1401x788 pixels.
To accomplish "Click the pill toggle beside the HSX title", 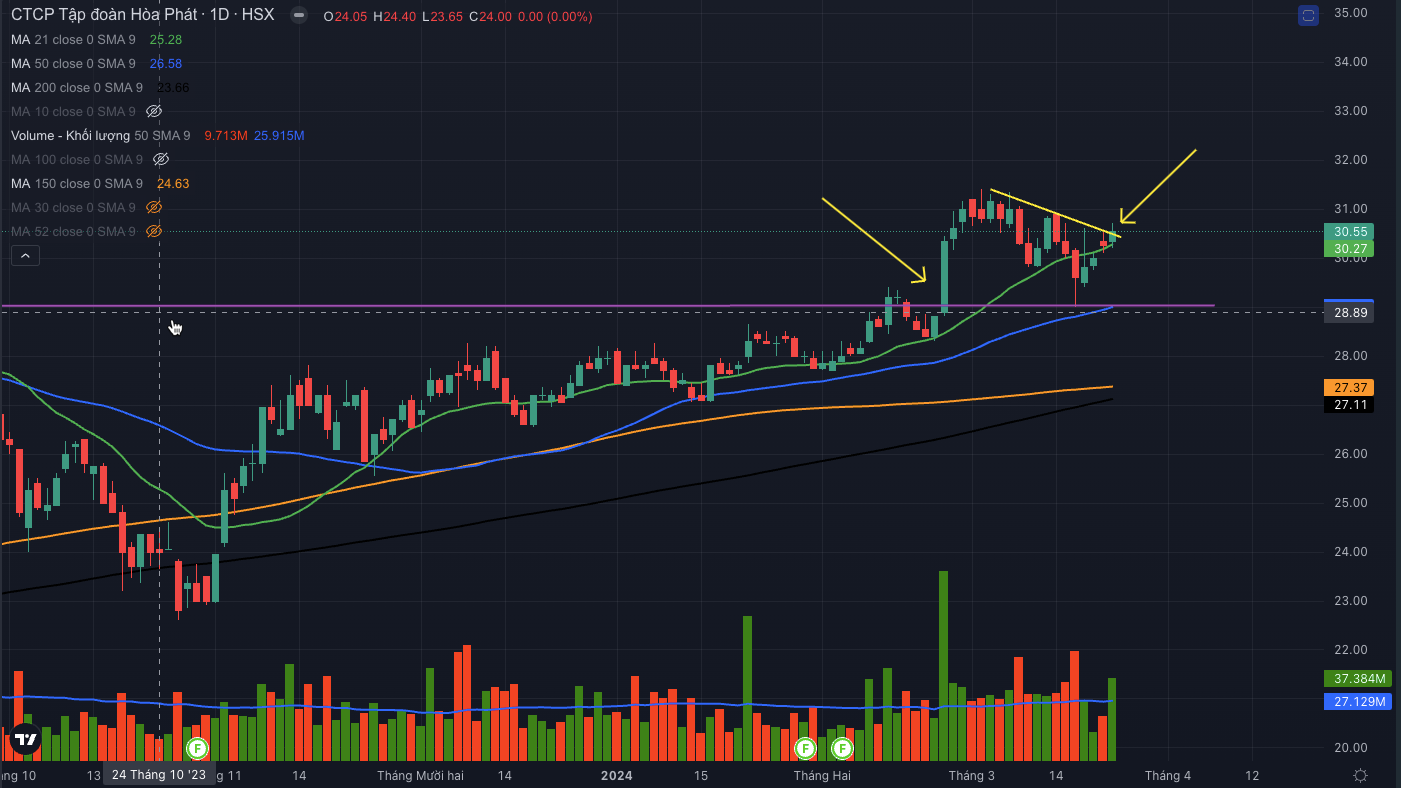I will [297, 16].
